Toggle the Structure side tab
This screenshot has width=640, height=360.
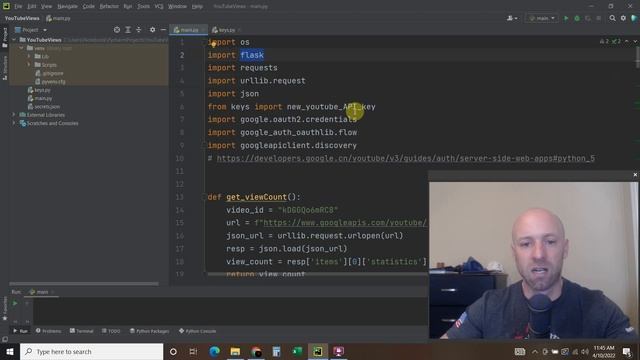point(5,68)
